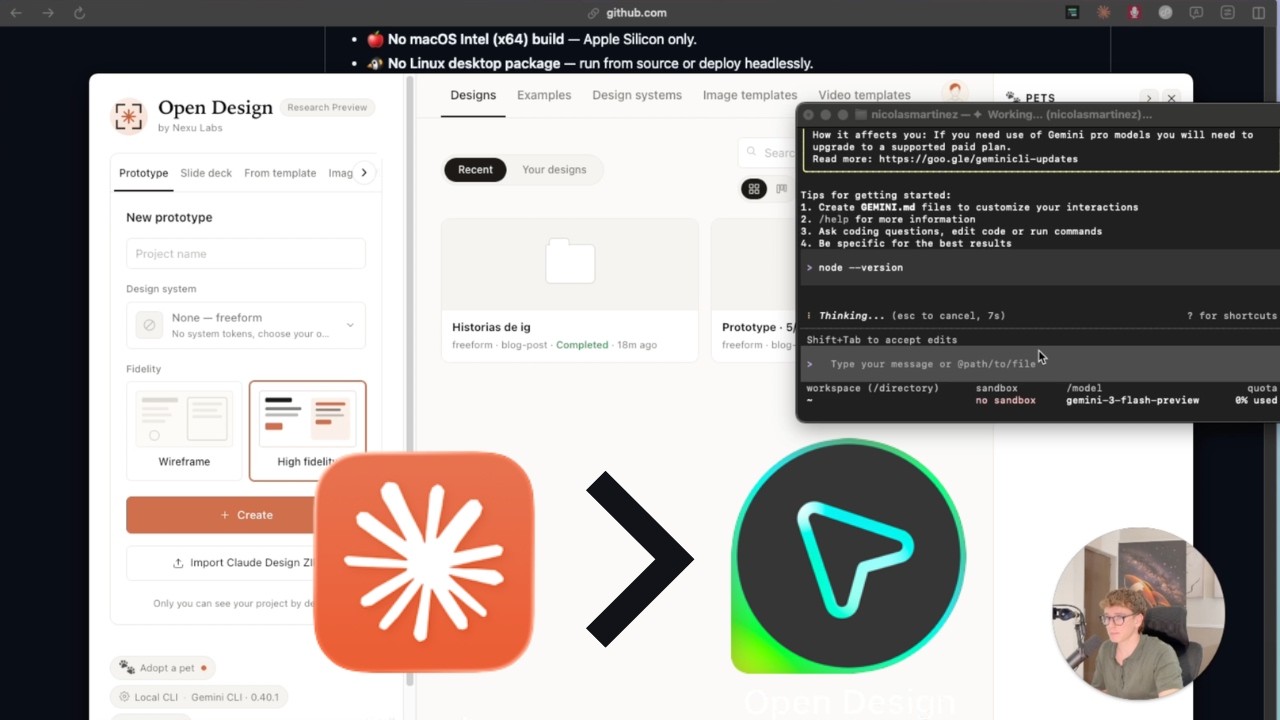Select High fidelity option

click(x=307, y=430)
